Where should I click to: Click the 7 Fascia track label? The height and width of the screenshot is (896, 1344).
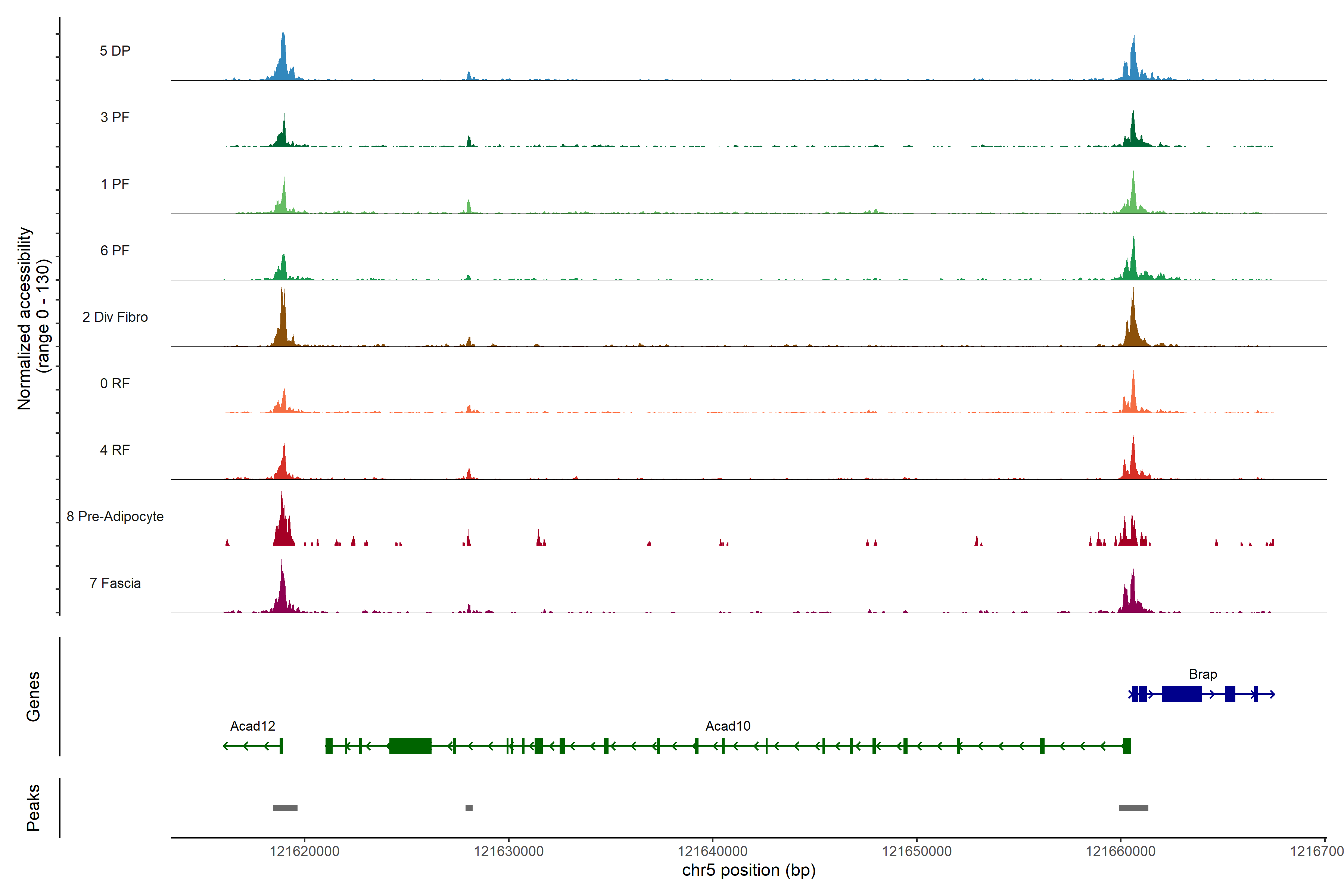tap(115, 584)
